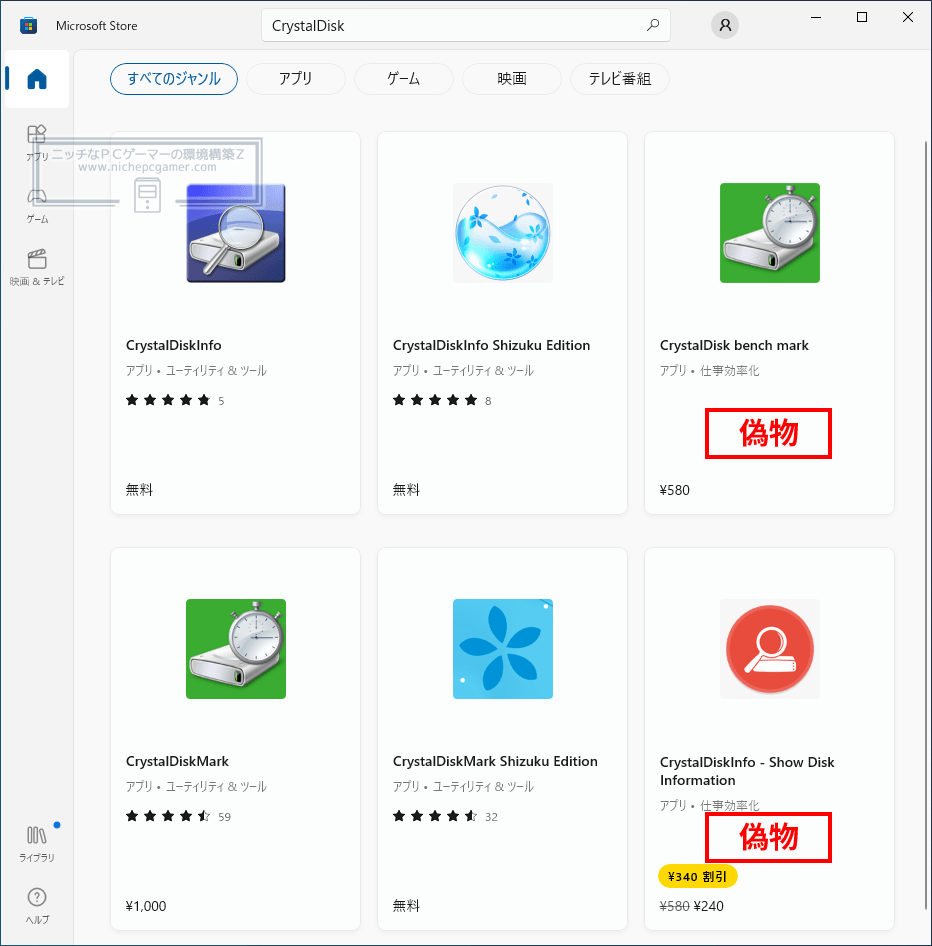Image resolution: width=932 pixels, height=946 pixels.
Task: Open the Apps (アプリ) sidebar section
Action: pyautogui.click(x=37, y=143)
